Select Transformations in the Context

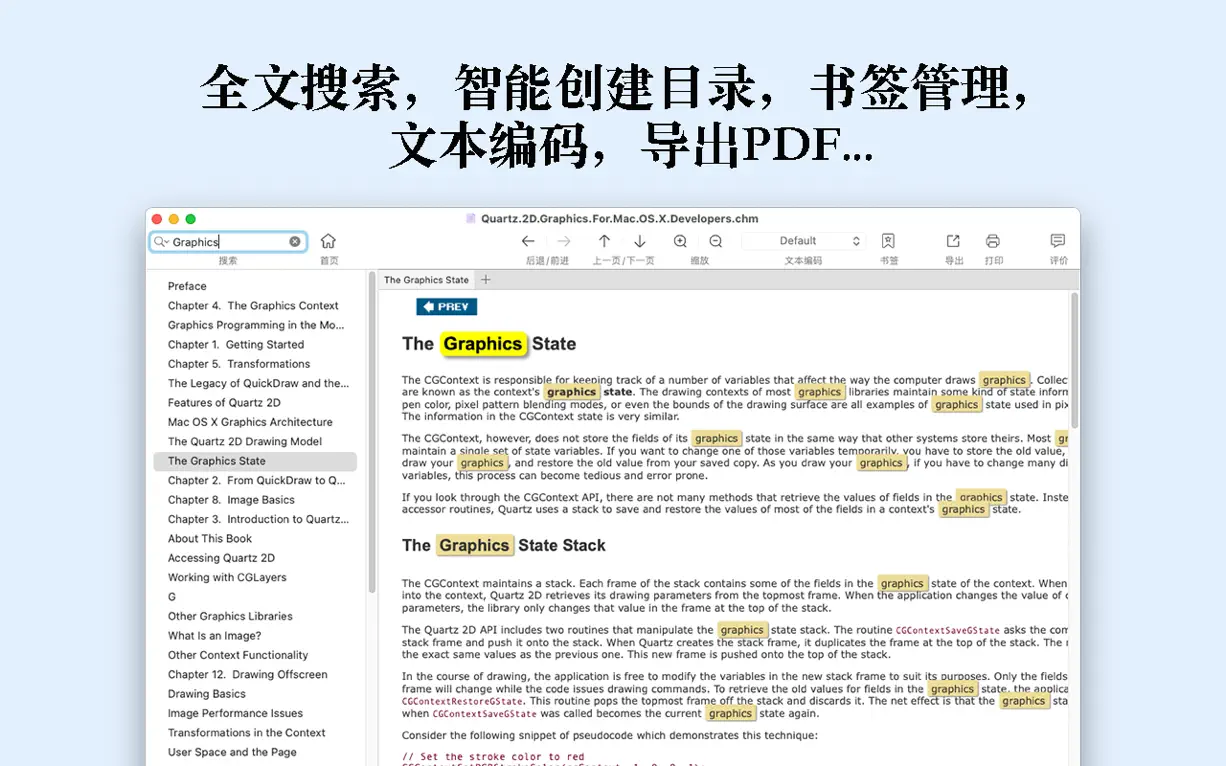point(247,733)
